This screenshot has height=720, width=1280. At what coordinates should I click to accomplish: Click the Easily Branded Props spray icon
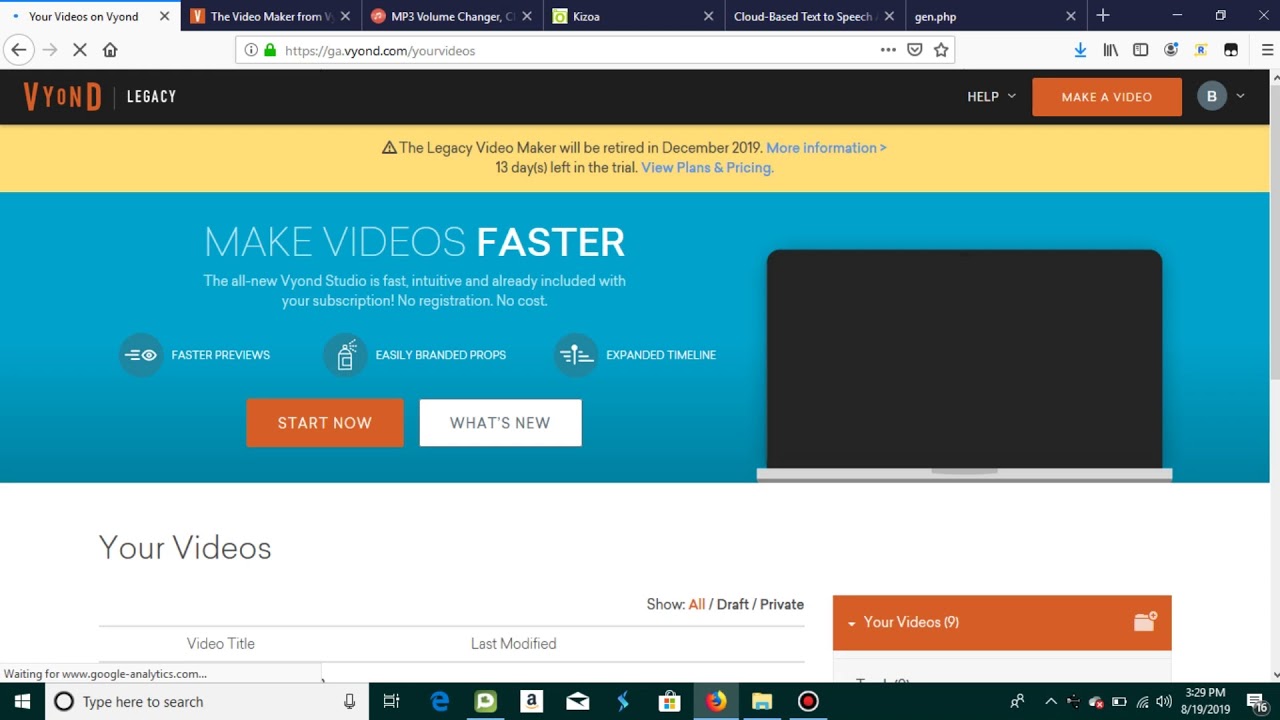tap(345, 355)
